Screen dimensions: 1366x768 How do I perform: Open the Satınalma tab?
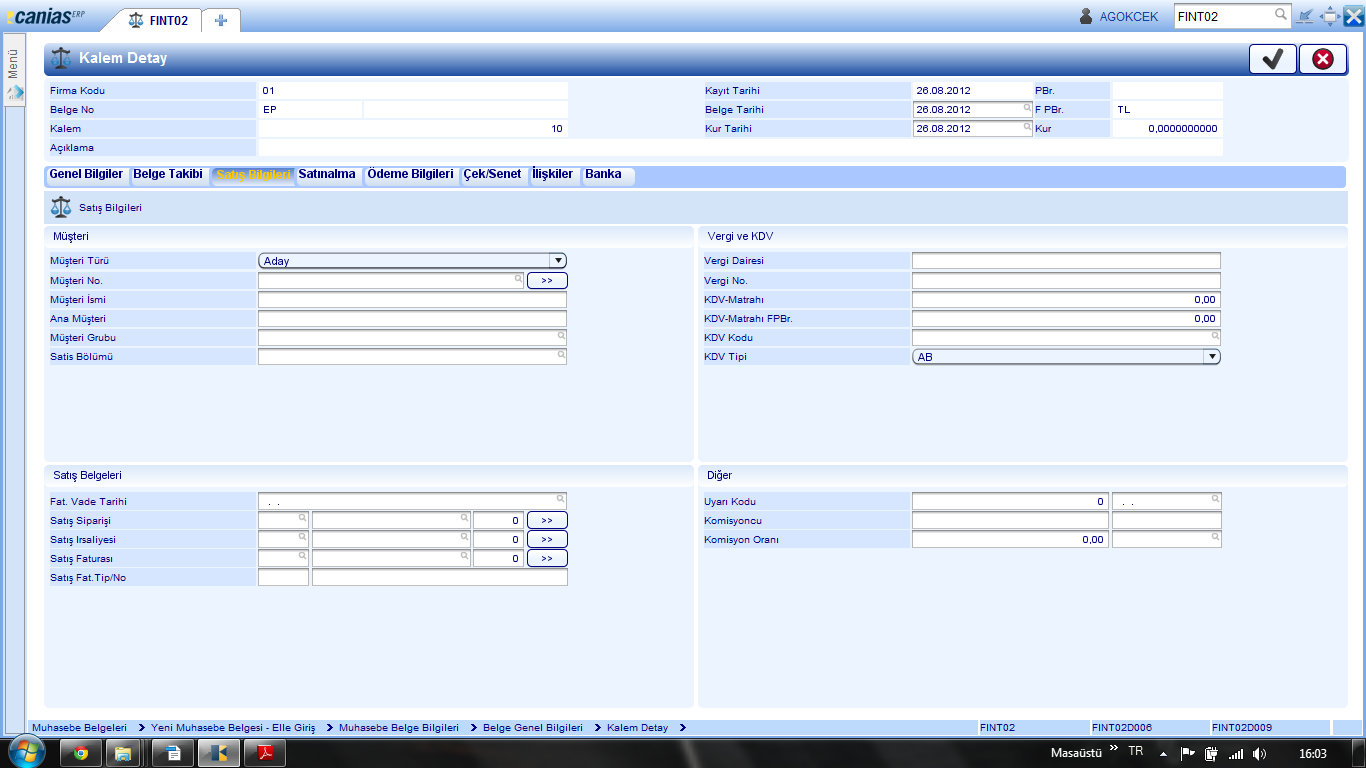(x=327, y=174)
